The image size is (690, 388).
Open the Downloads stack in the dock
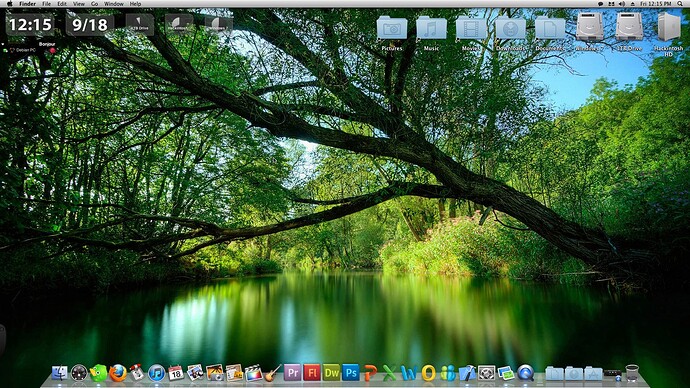pos(574,374)
